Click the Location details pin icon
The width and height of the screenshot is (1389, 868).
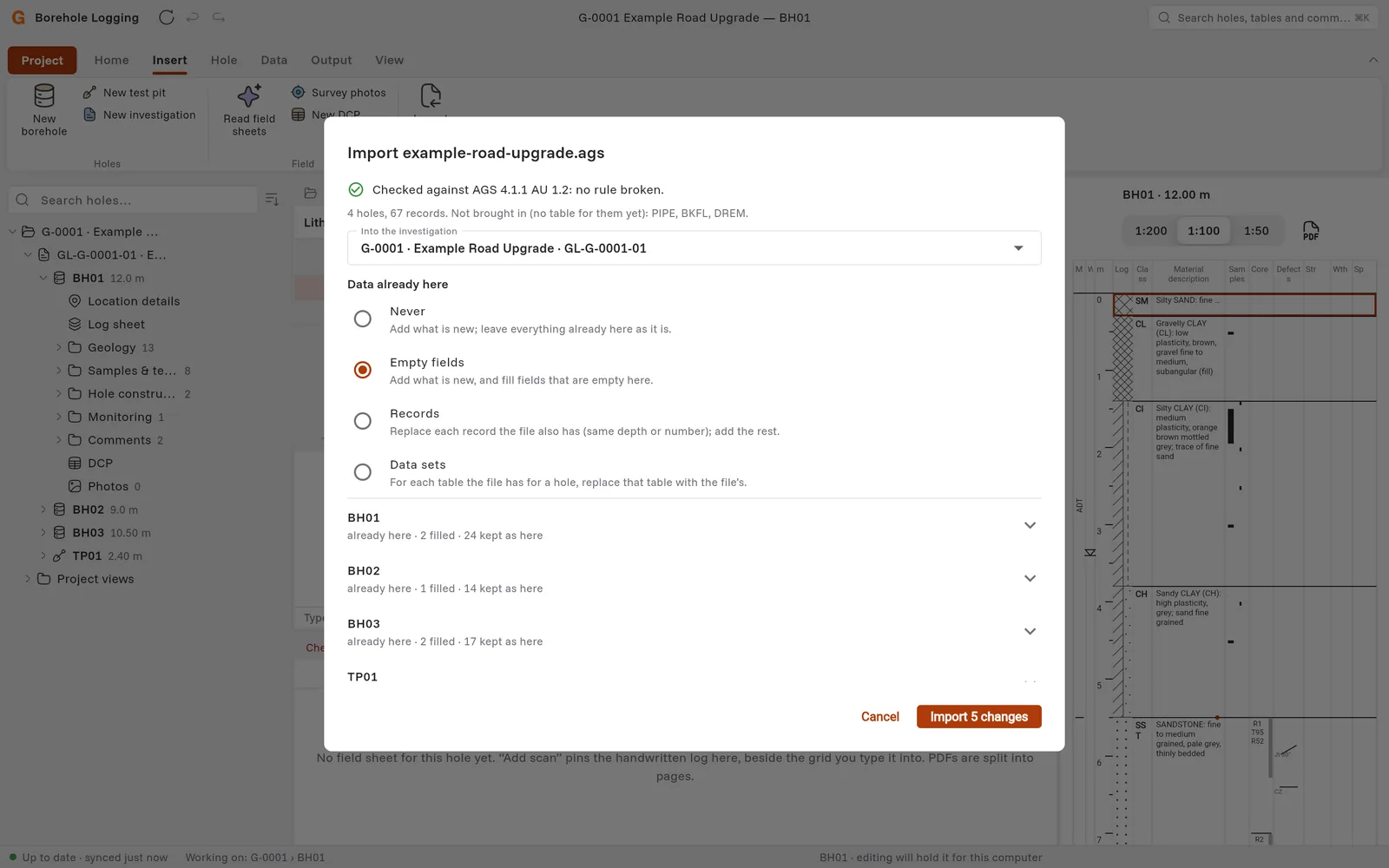tap(75, 301)
